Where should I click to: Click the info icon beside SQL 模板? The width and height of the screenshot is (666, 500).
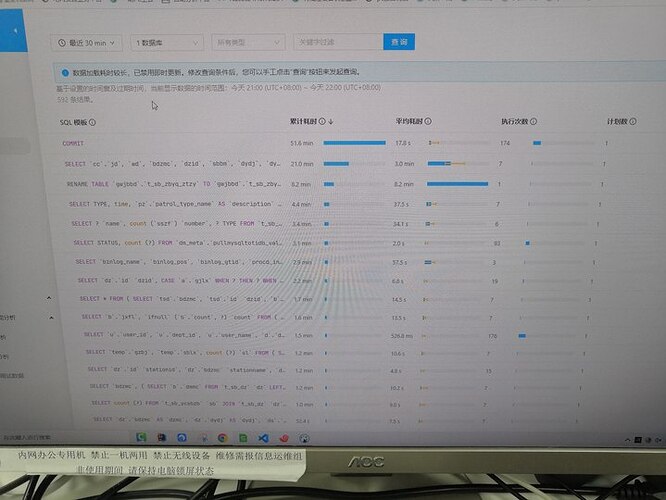(x=92, y=122)
